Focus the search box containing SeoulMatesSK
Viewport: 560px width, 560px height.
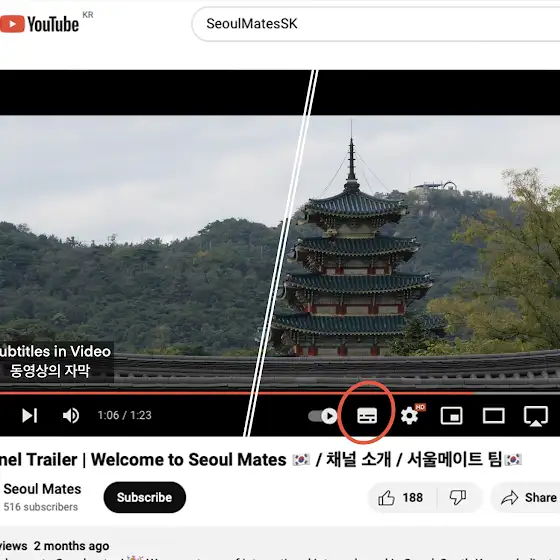tap(376, 24)
